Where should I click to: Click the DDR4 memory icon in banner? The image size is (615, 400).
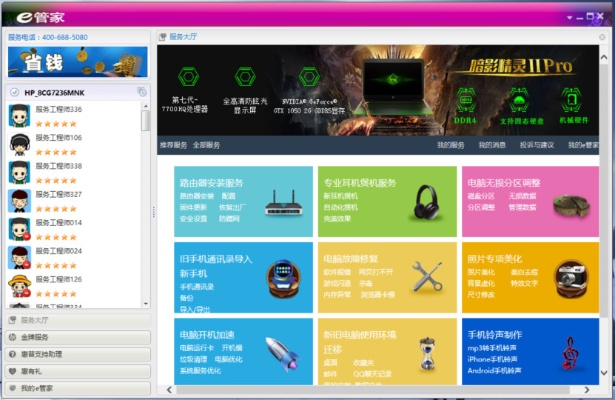click(x=466, y=100)
